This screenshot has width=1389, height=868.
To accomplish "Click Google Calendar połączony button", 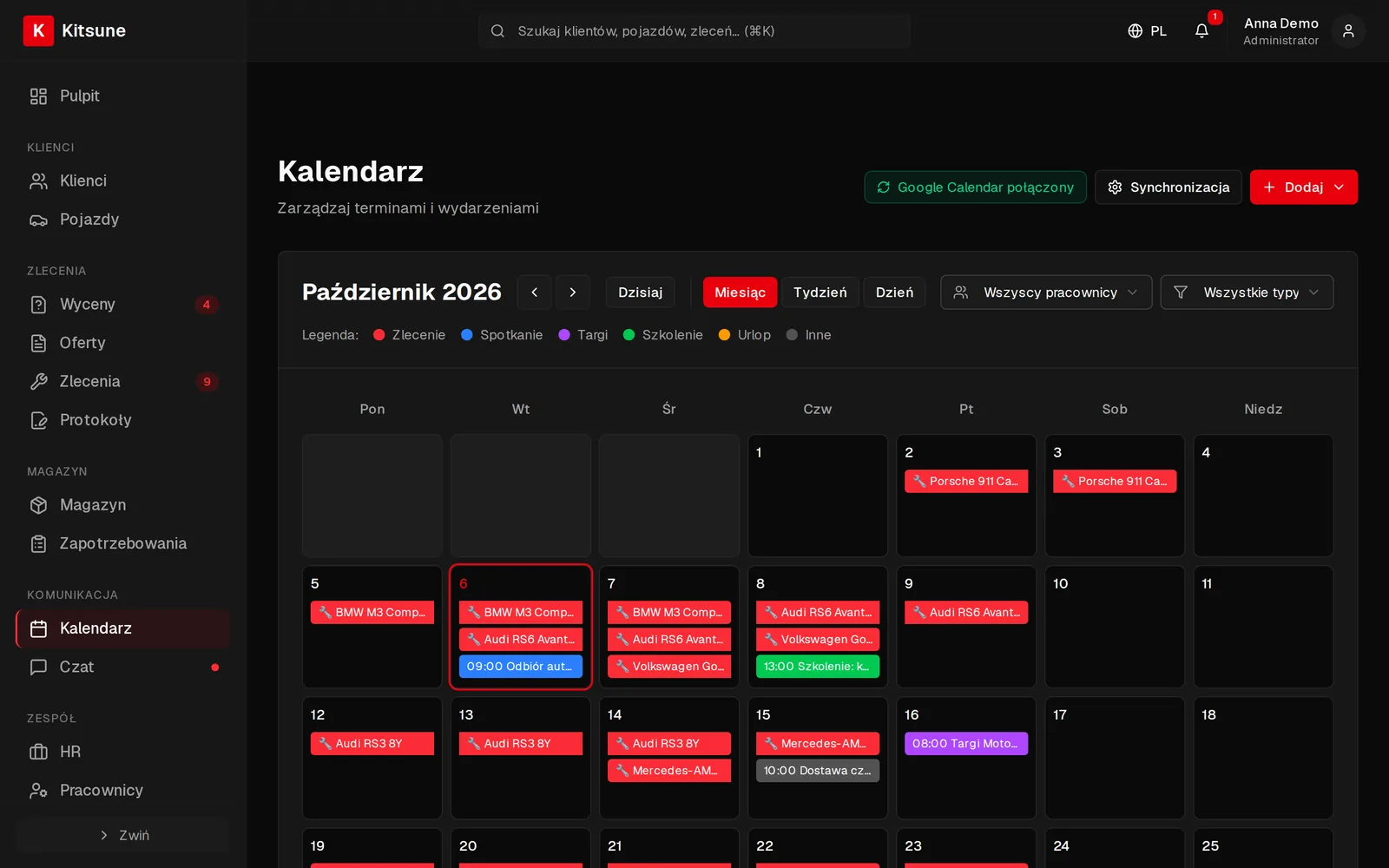I will tap(975, 187).
